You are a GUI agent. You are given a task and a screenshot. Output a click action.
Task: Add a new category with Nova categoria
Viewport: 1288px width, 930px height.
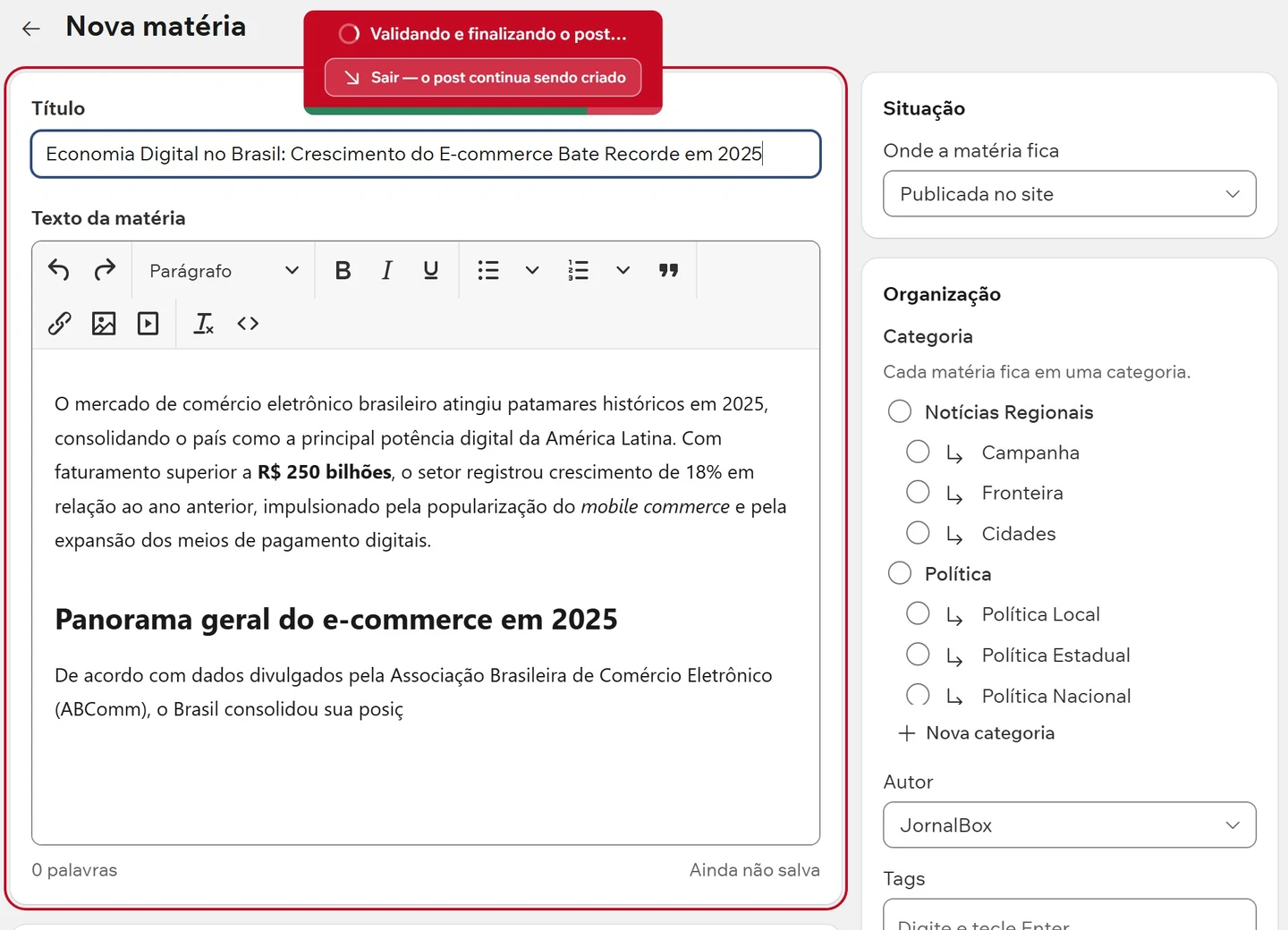(977, 733)
